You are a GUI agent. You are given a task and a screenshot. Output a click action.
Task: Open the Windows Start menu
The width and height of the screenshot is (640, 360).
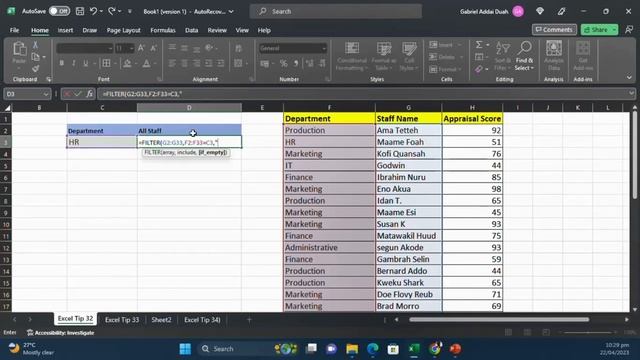pyautogui.click(x=185, y=349)
